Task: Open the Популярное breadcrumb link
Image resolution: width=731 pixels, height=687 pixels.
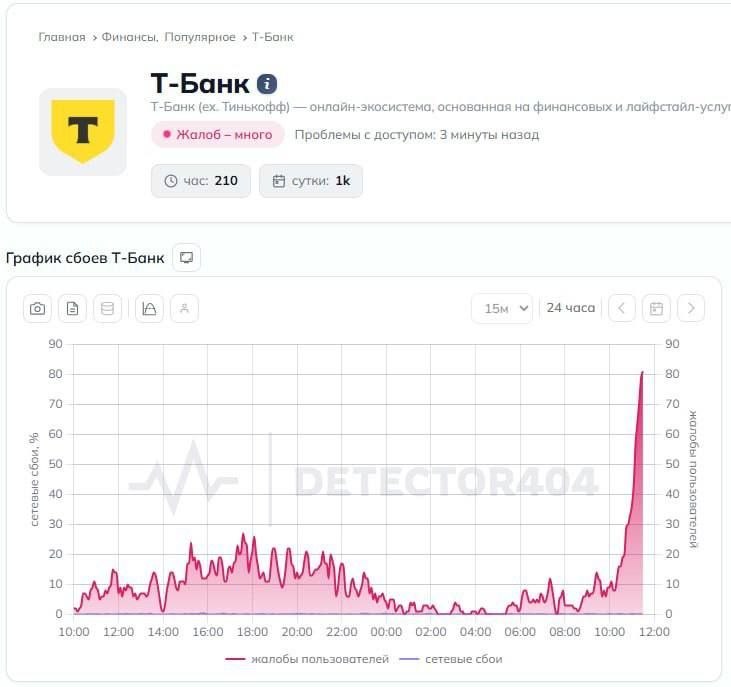Action: coord(200,37)
